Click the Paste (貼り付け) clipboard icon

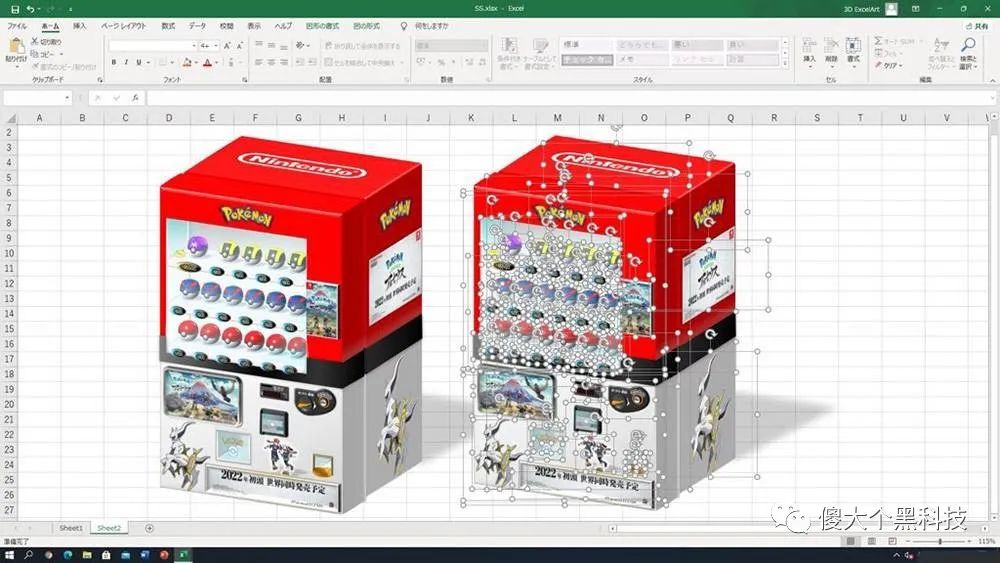point(16,47)
